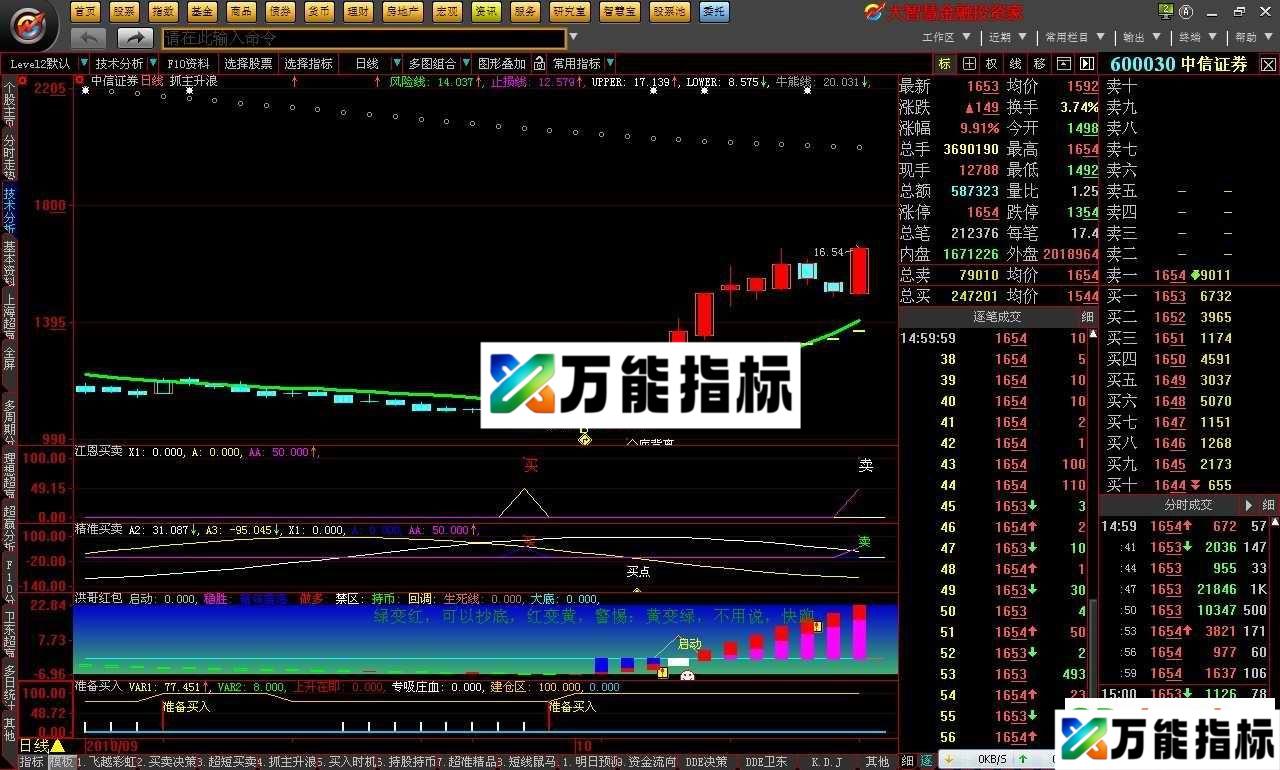Click the 田 multi-chart grid icon
1280x770 pixels.
967,63
